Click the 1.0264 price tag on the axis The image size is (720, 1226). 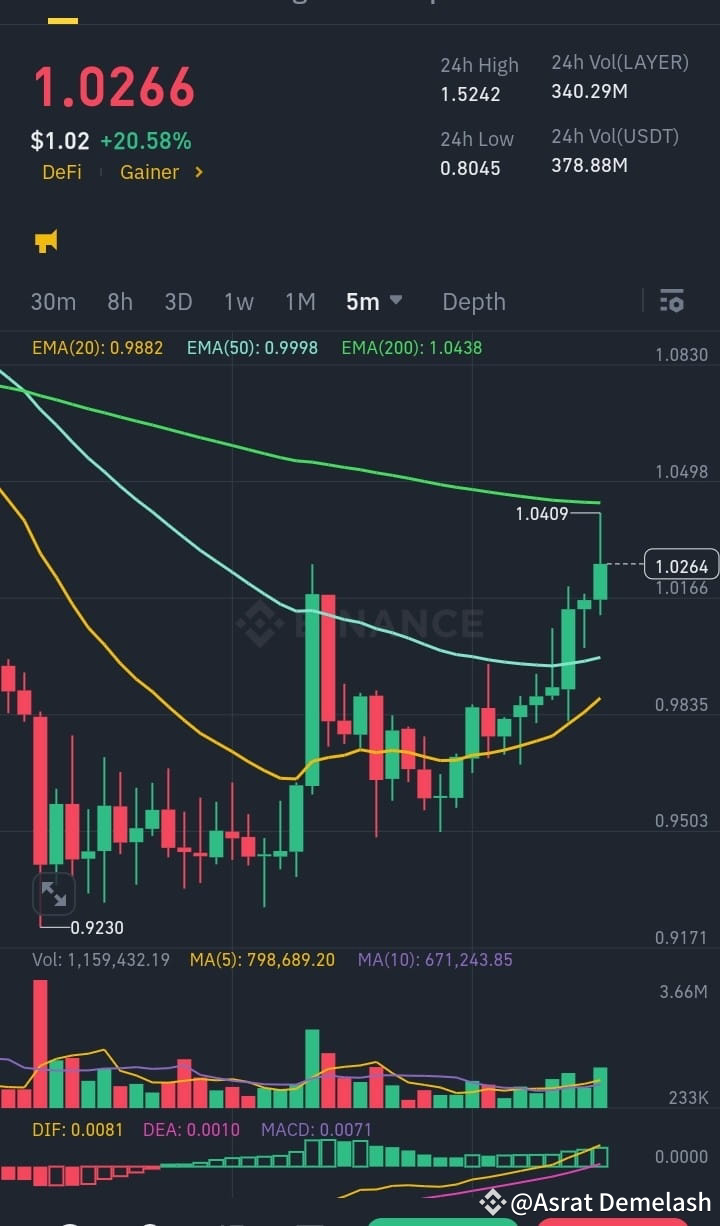[681, 565]
